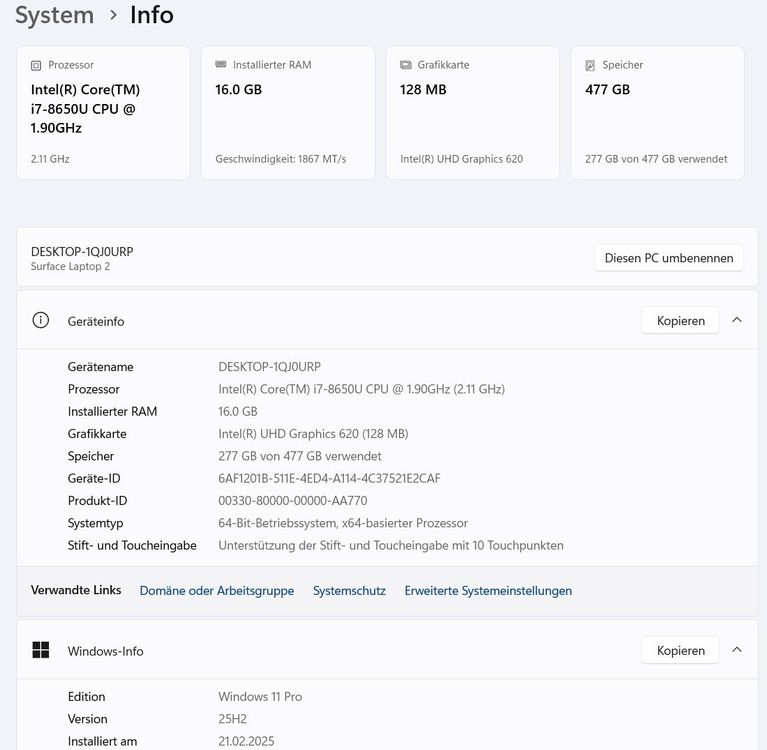Image resolution: width=767 pixels, height=750 pixels.
Task: Open the Systemschutz link
Action: tap(349, 591)
